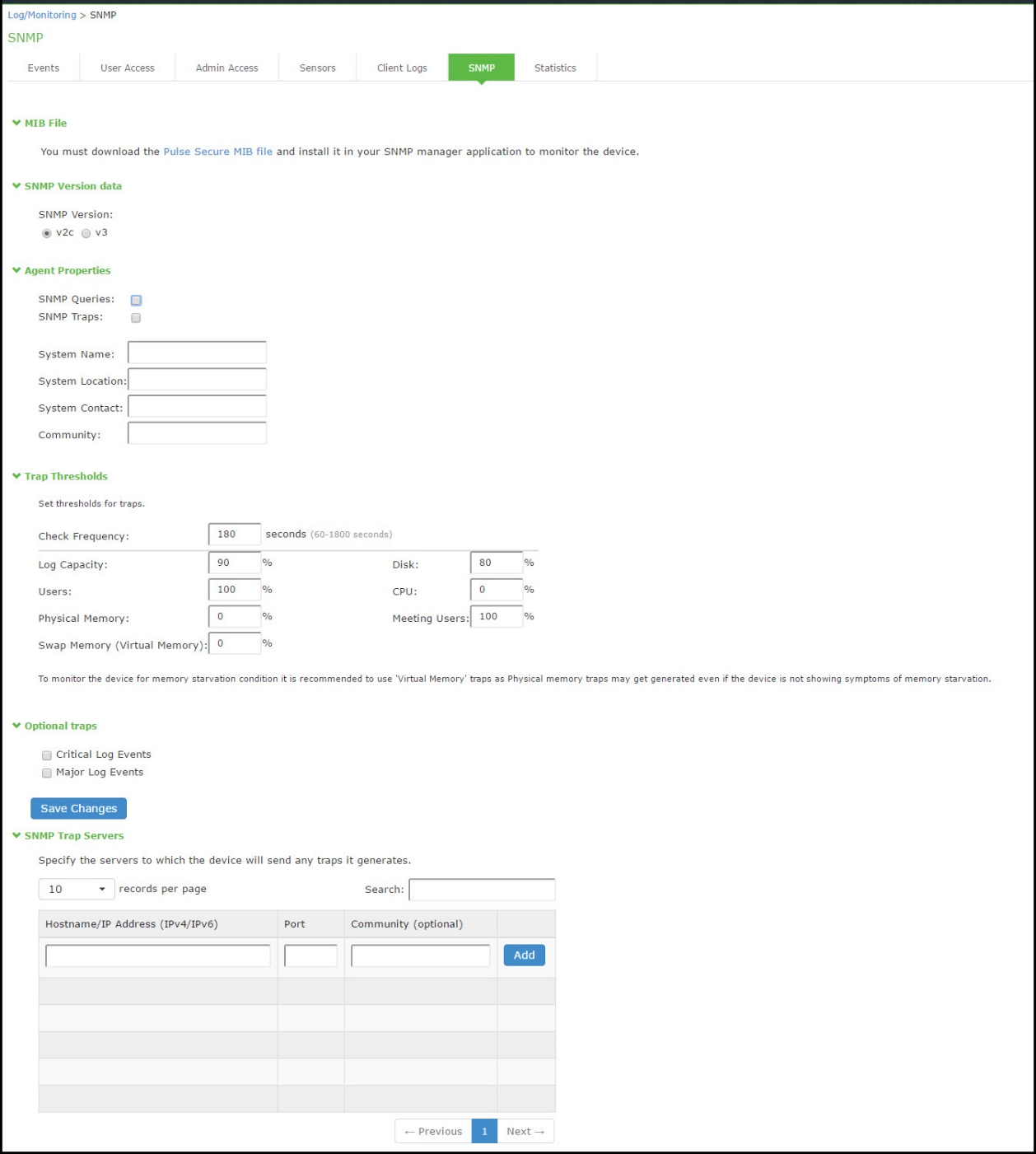Collapse the Optional traps section
This screenshot has height=1154, width=1036.
[15, 726]
